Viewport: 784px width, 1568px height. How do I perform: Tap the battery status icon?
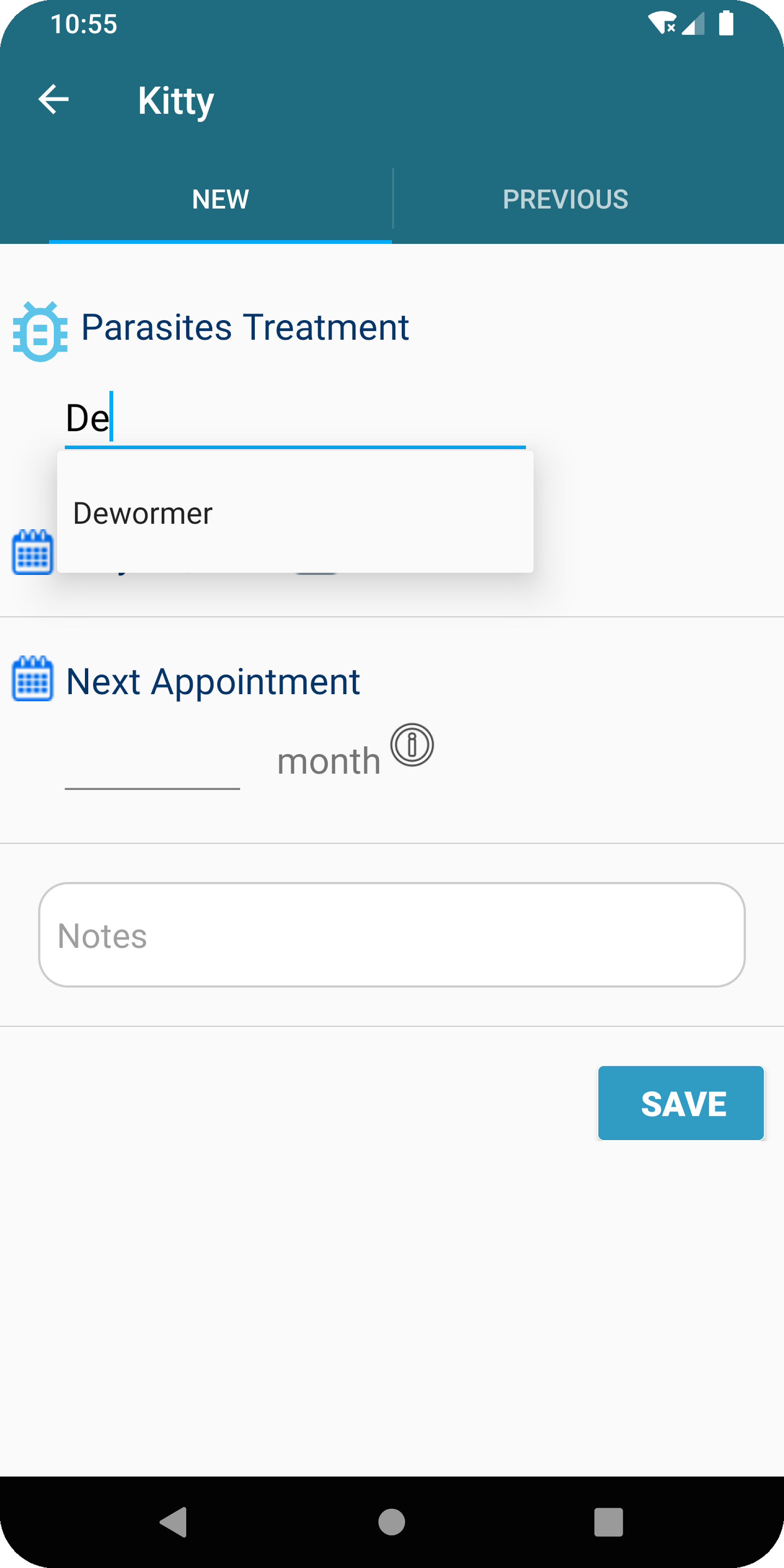726,23
